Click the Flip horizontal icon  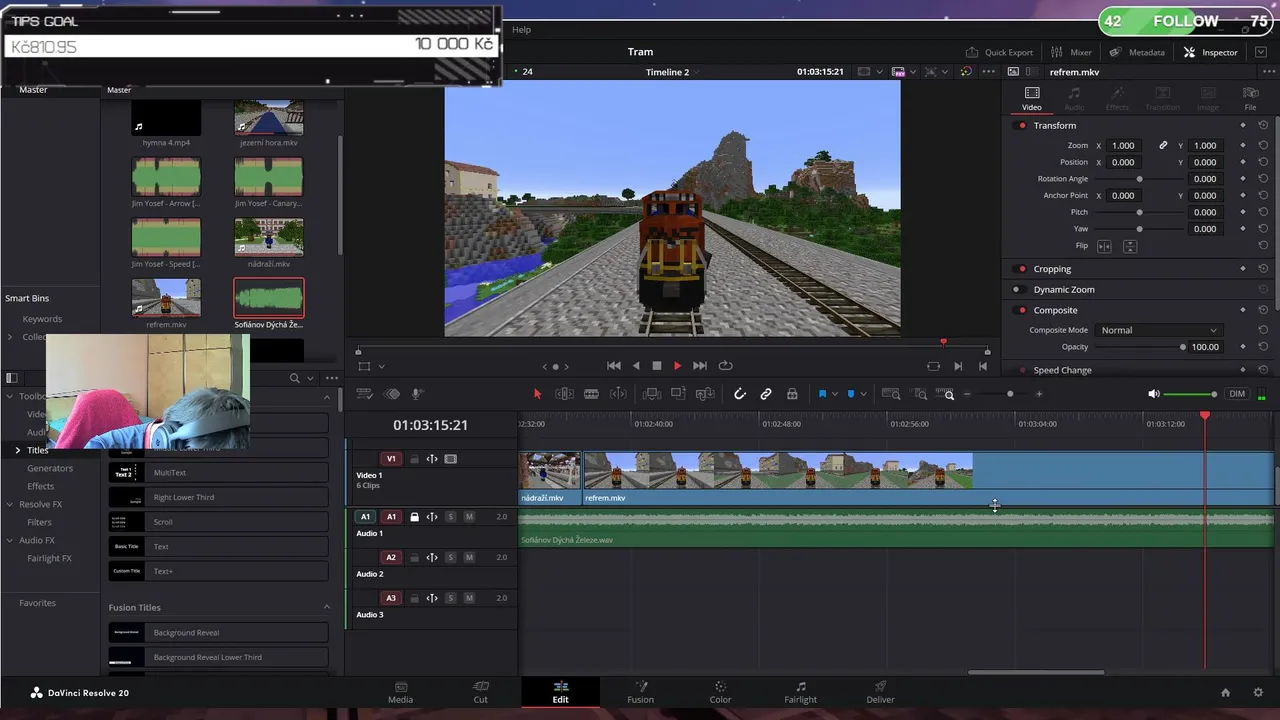click(1105, 246)
